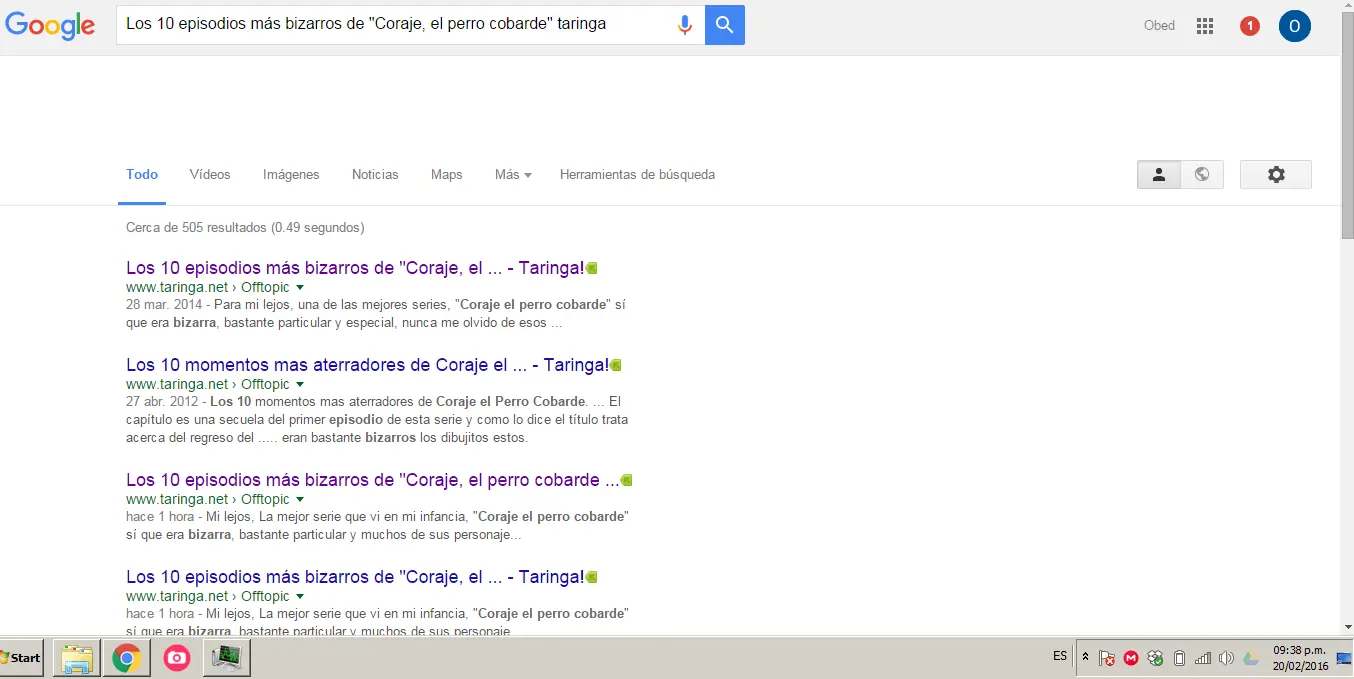Screen dimensions: 1354x679
Task: Open the Start menu
Action: pyautogui.click(x=21, y=658)
